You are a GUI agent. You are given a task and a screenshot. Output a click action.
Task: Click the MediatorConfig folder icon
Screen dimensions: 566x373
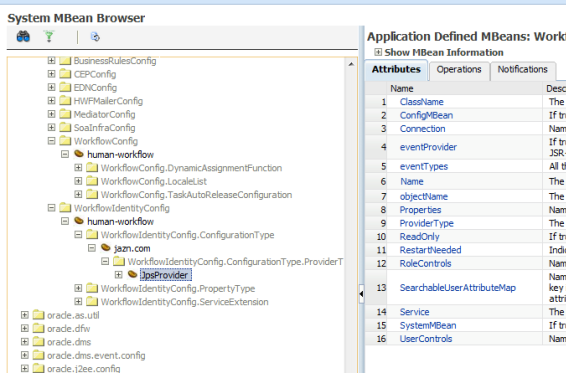point(65,114)
